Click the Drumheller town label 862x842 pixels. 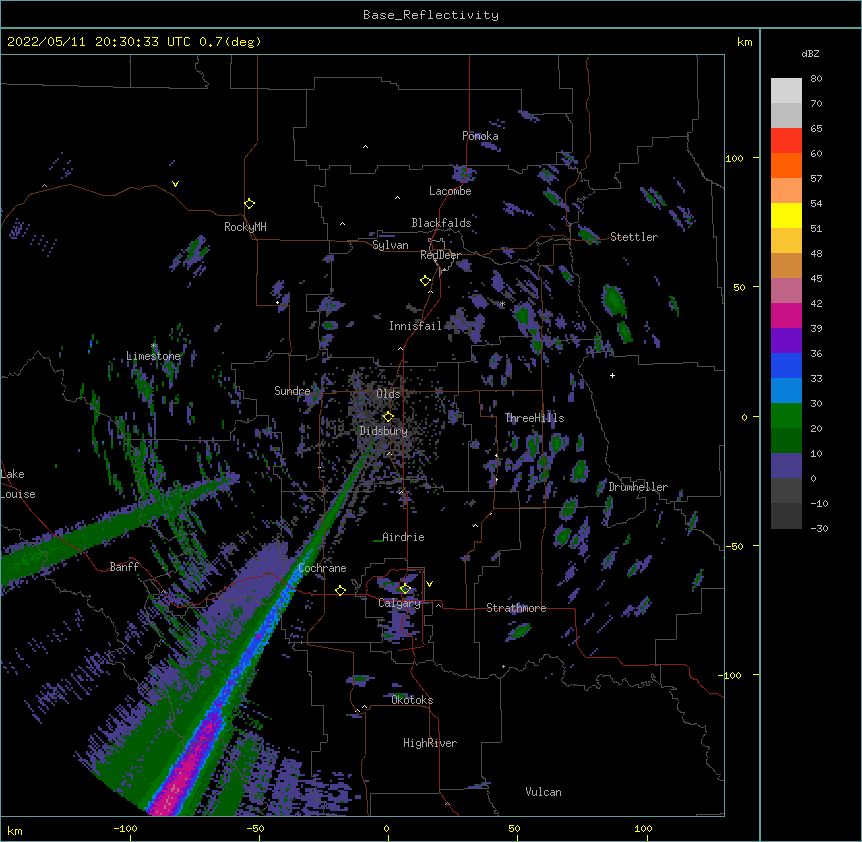tap(638, 487)
